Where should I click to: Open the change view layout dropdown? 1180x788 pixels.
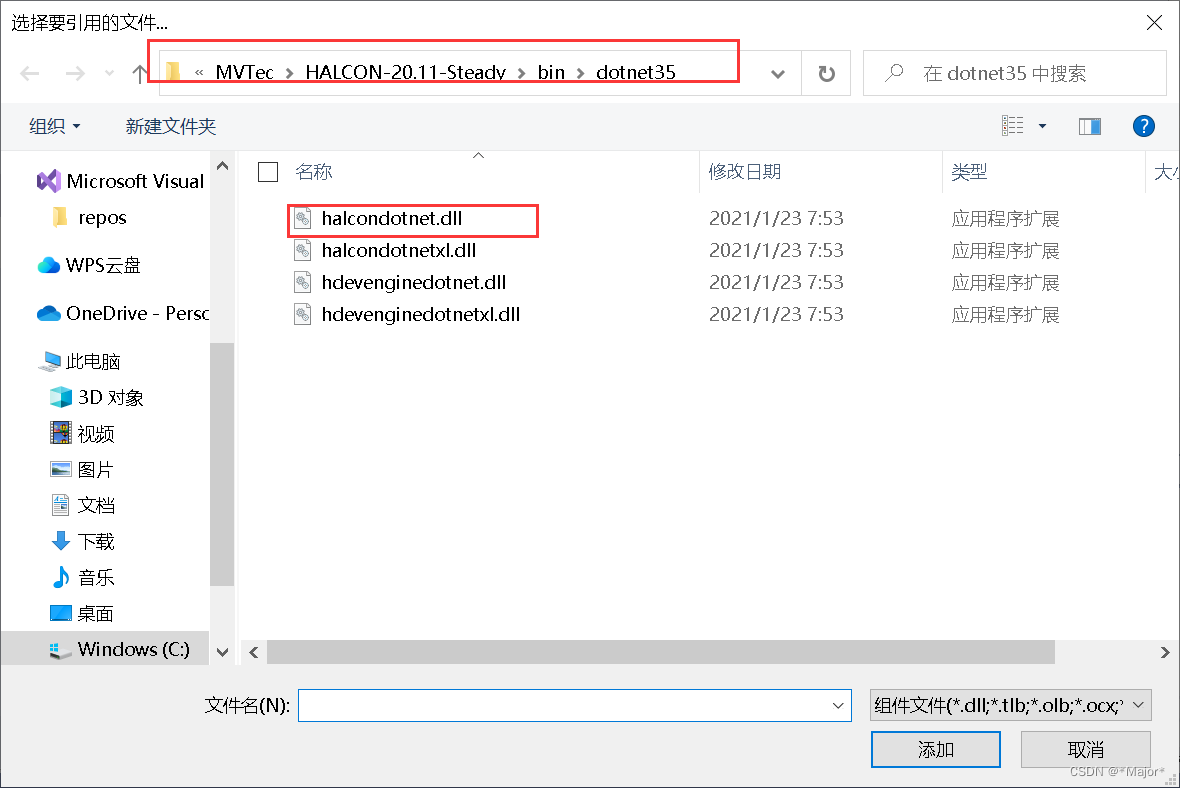(1043, 126)
